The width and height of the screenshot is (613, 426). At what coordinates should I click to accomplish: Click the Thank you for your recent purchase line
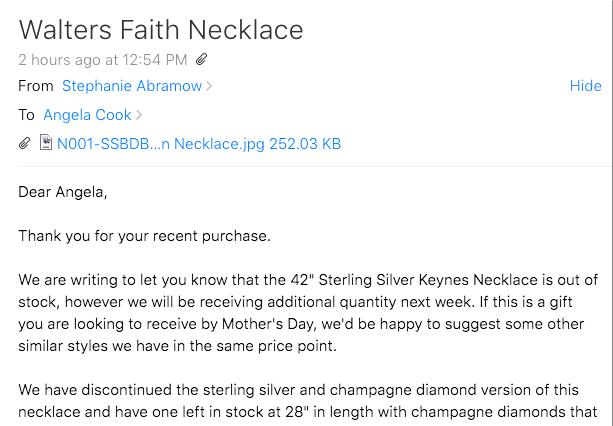(x=144, y=236)
